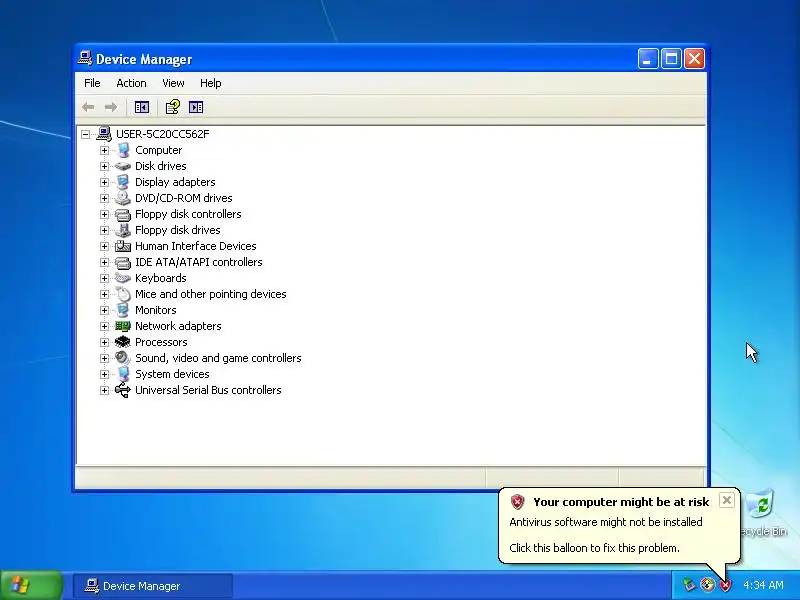Expand the System devices node
The height and width of the screenshot is (600, 800).
tap(105, 374)
